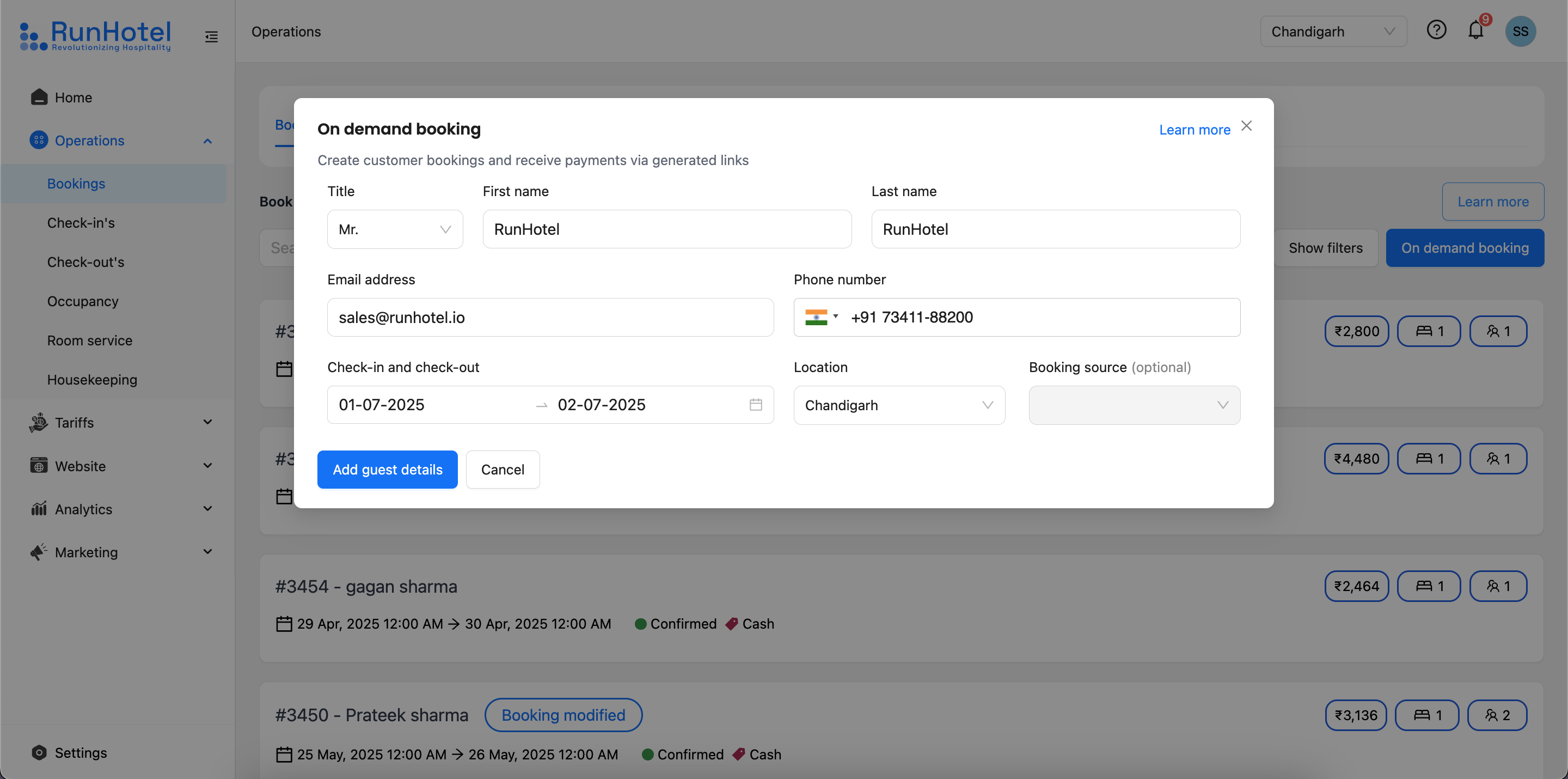1568x779 pixels.
Task: Close the On demand booking dialog
Action: pos(1247,126)
